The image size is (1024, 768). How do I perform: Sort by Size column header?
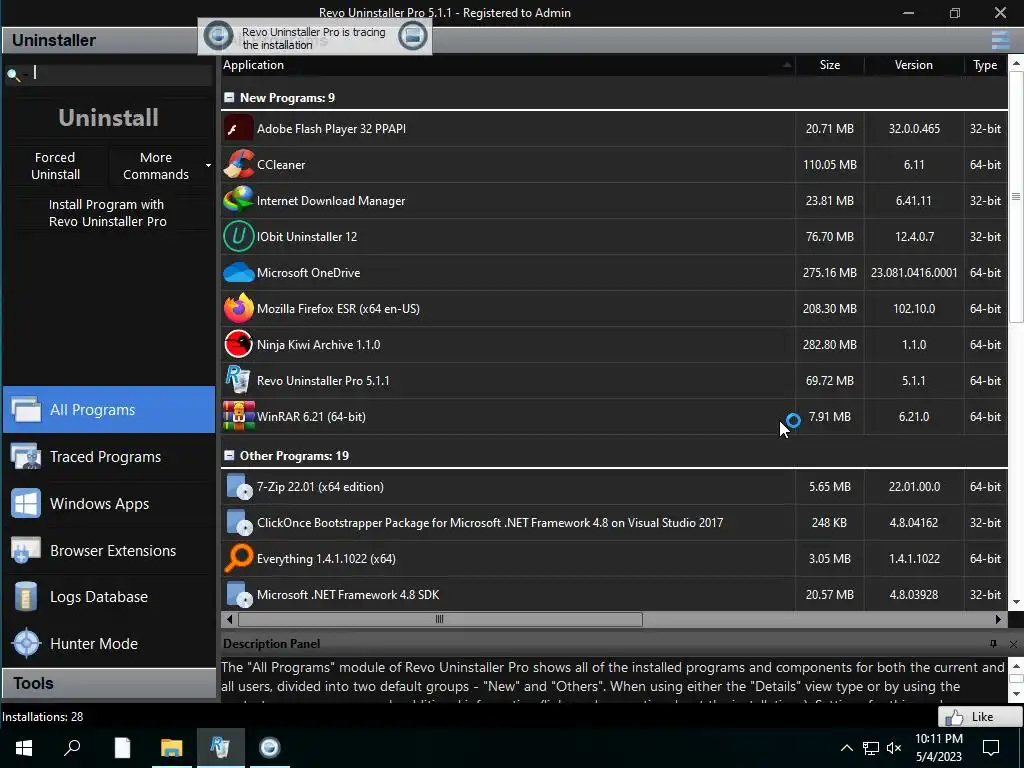(830, 65)
